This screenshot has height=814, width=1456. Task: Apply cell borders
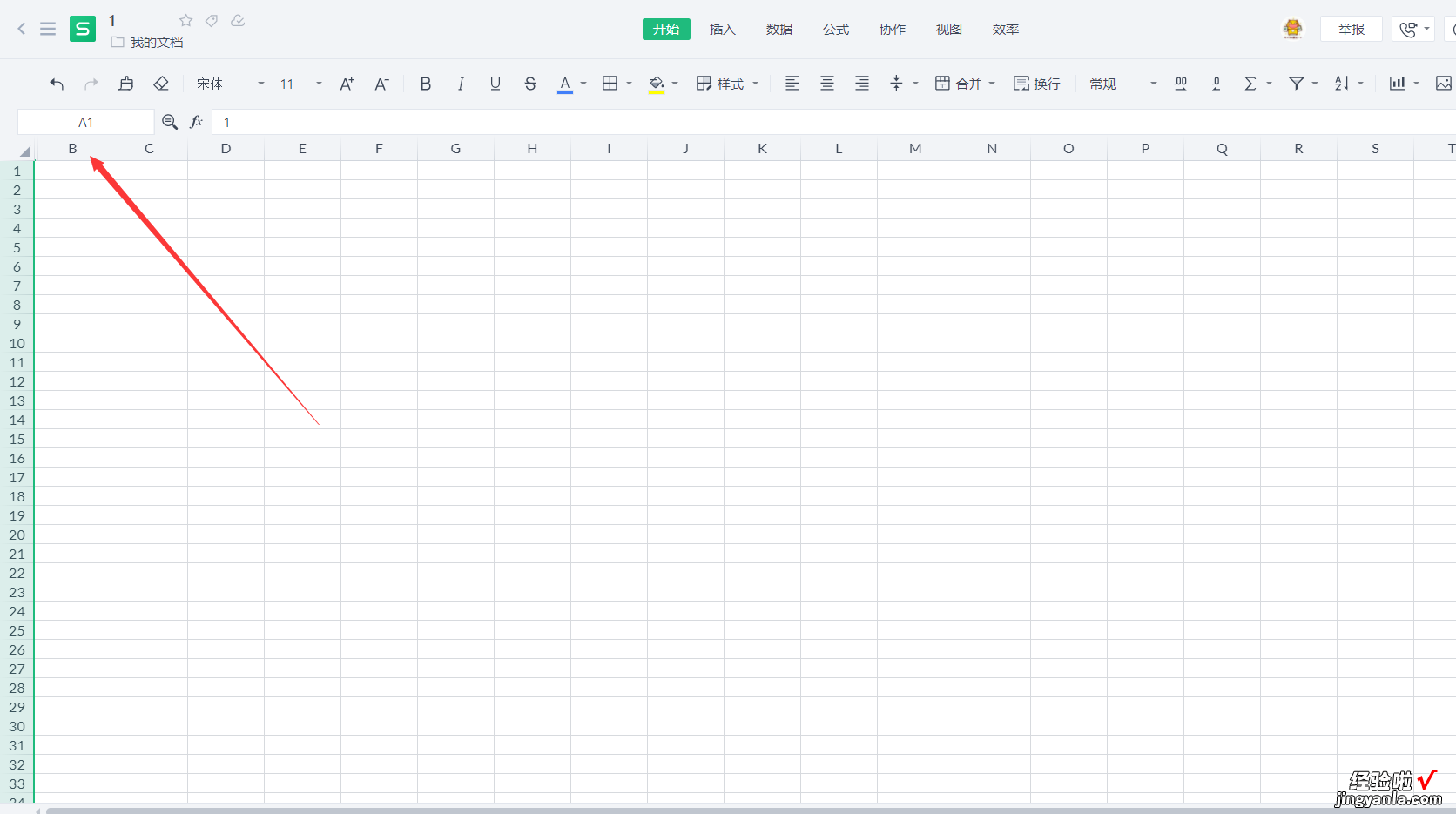tap(610, 84)
